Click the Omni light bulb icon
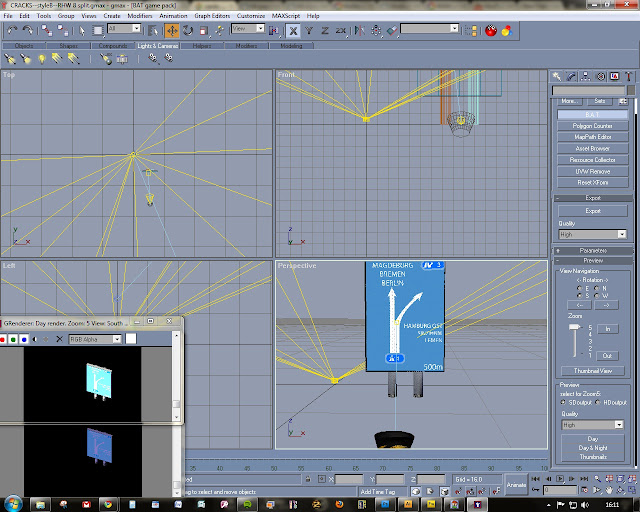This screenshot has height=512, width=640. (42, 59)
